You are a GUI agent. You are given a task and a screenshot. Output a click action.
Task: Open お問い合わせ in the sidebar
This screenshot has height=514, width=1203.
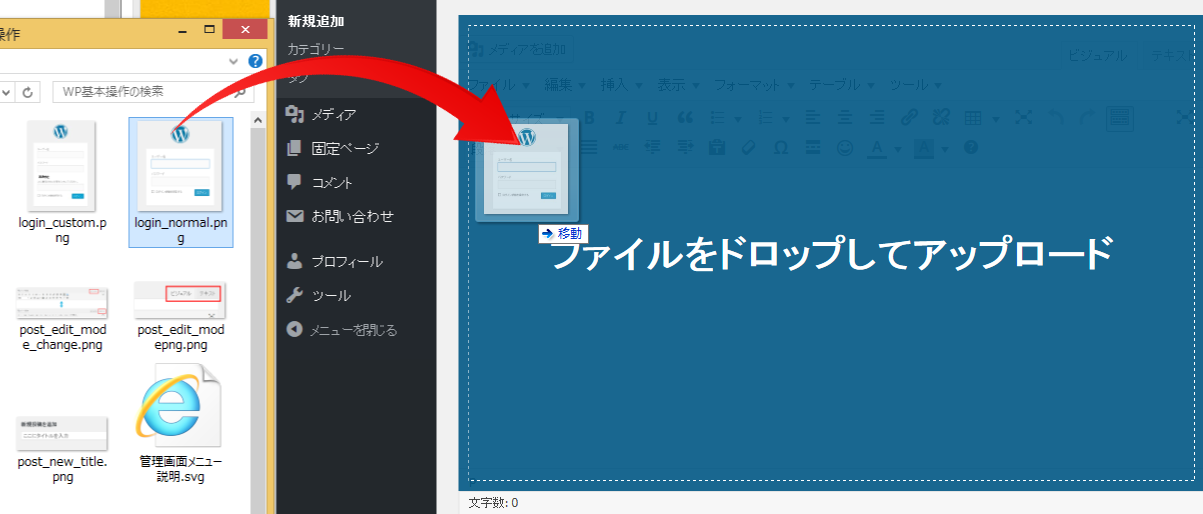[351, 216]
